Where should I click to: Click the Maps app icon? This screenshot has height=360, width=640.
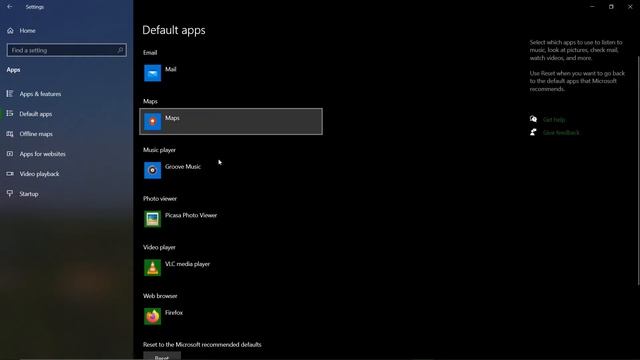[152, 122]
